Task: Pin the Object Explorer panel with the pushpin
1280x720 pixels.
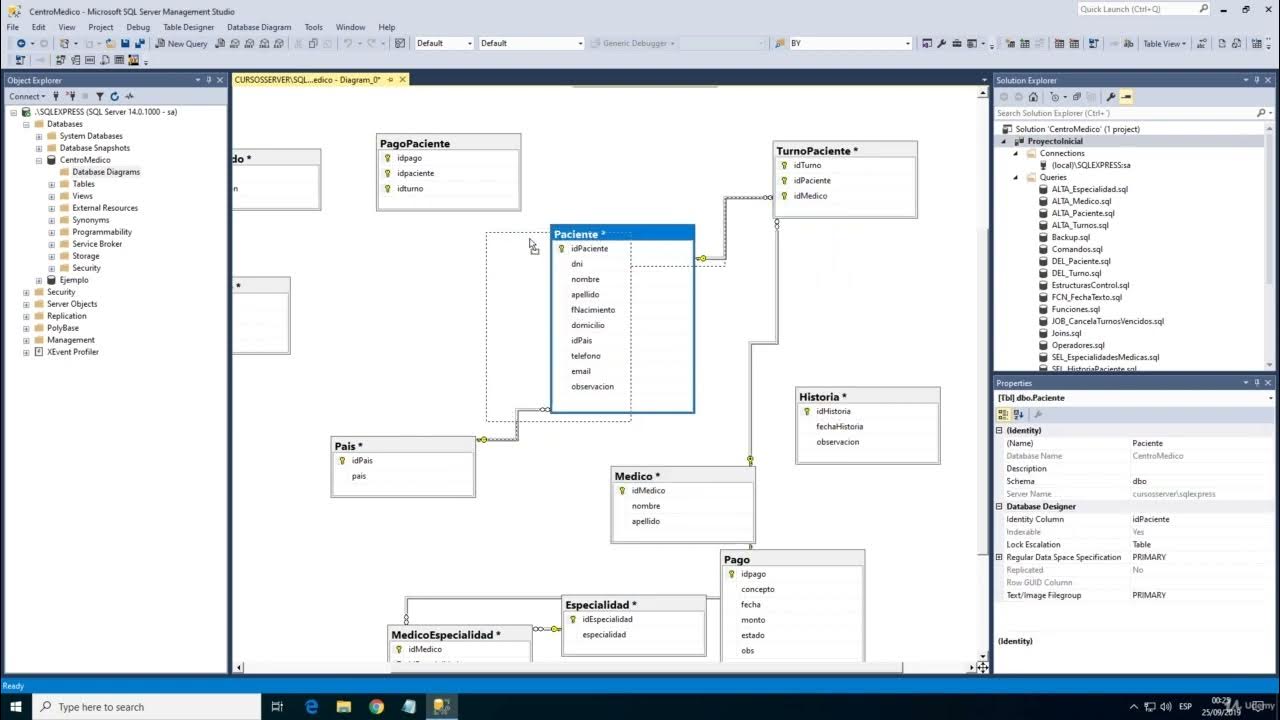Action: pyautogui.click(x=208, y=80)
